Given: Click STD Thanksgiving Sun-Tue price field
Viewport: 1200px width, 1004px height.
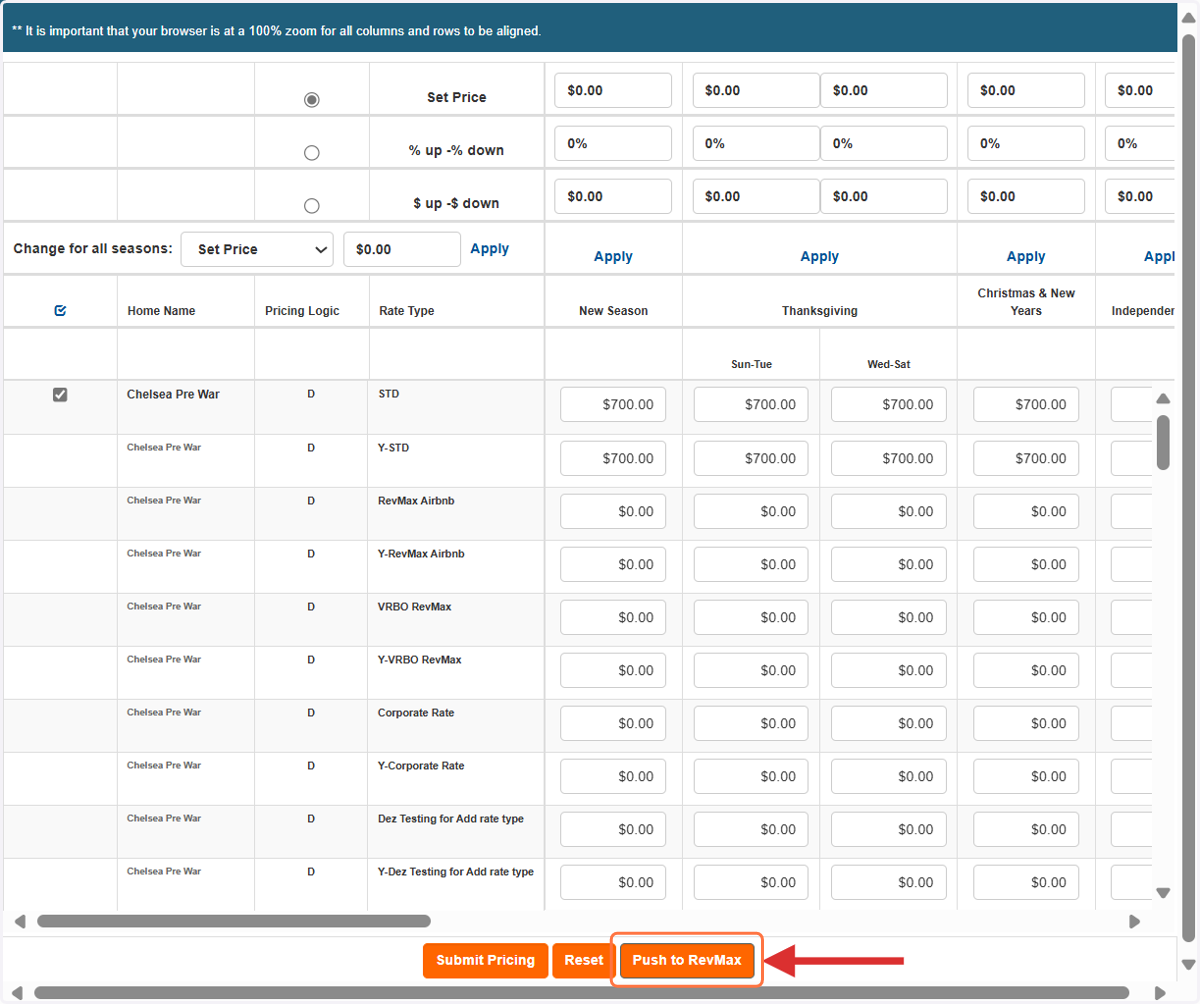Looking at the screenshot, I should tap(751, 405).
